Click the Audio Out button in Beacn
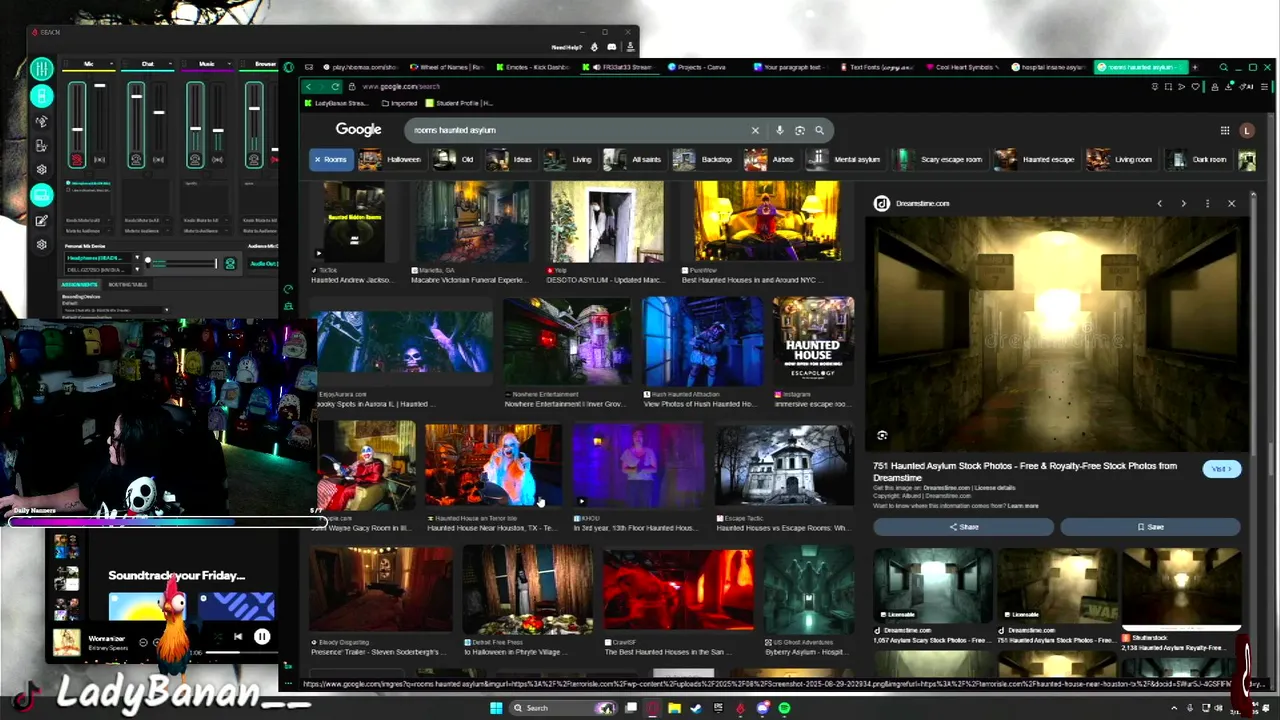1280x720 pixels. point(263,263)
